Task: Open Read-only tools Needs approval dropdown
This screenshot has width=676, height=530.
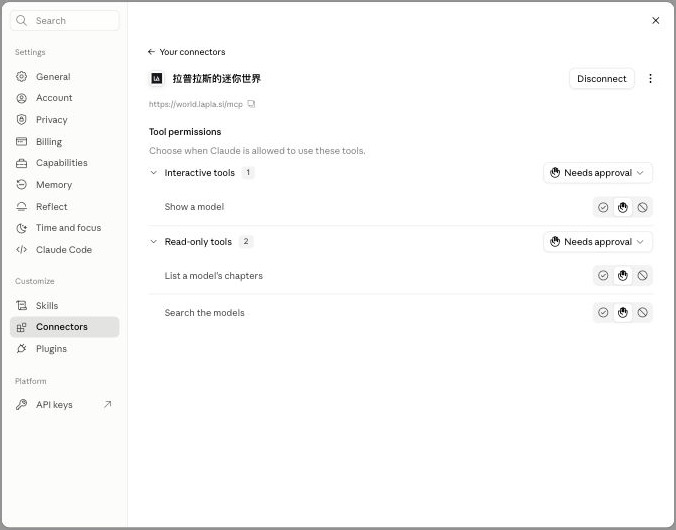Action: 598,242
